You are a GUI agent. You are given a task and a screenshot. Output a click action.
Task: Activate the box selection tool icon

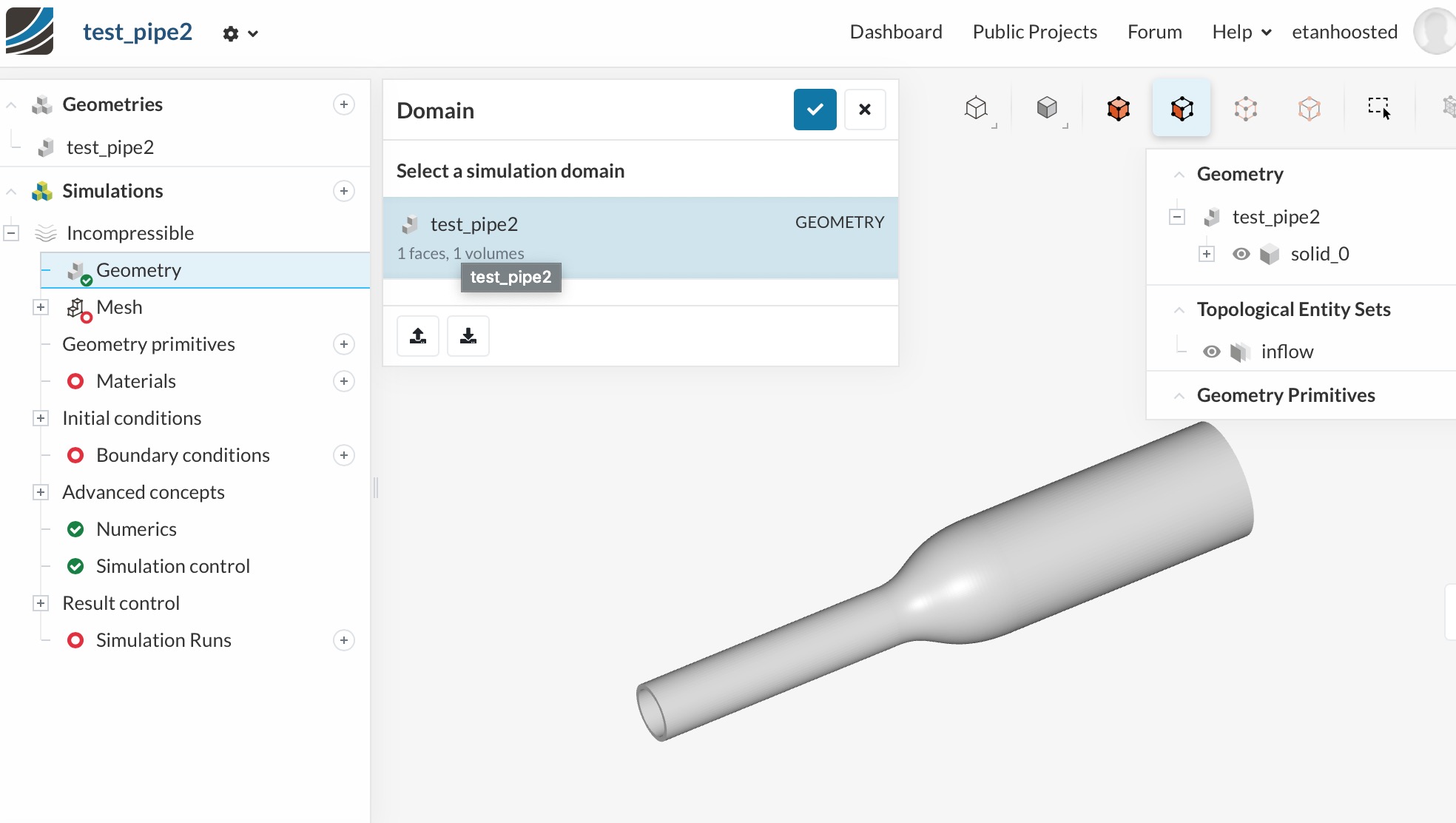click(1378, 109)
